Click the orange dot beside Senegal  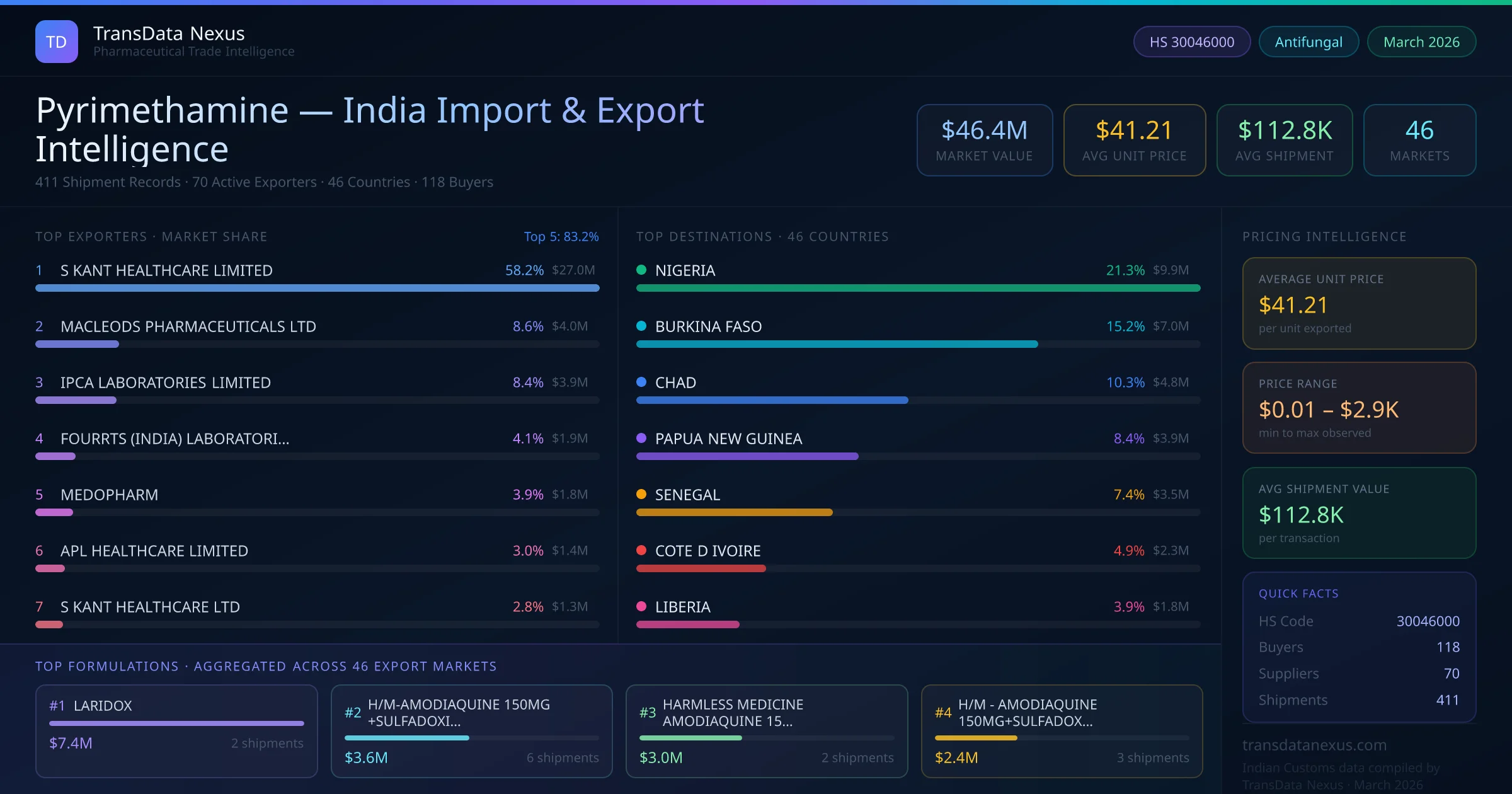point(641,494)
